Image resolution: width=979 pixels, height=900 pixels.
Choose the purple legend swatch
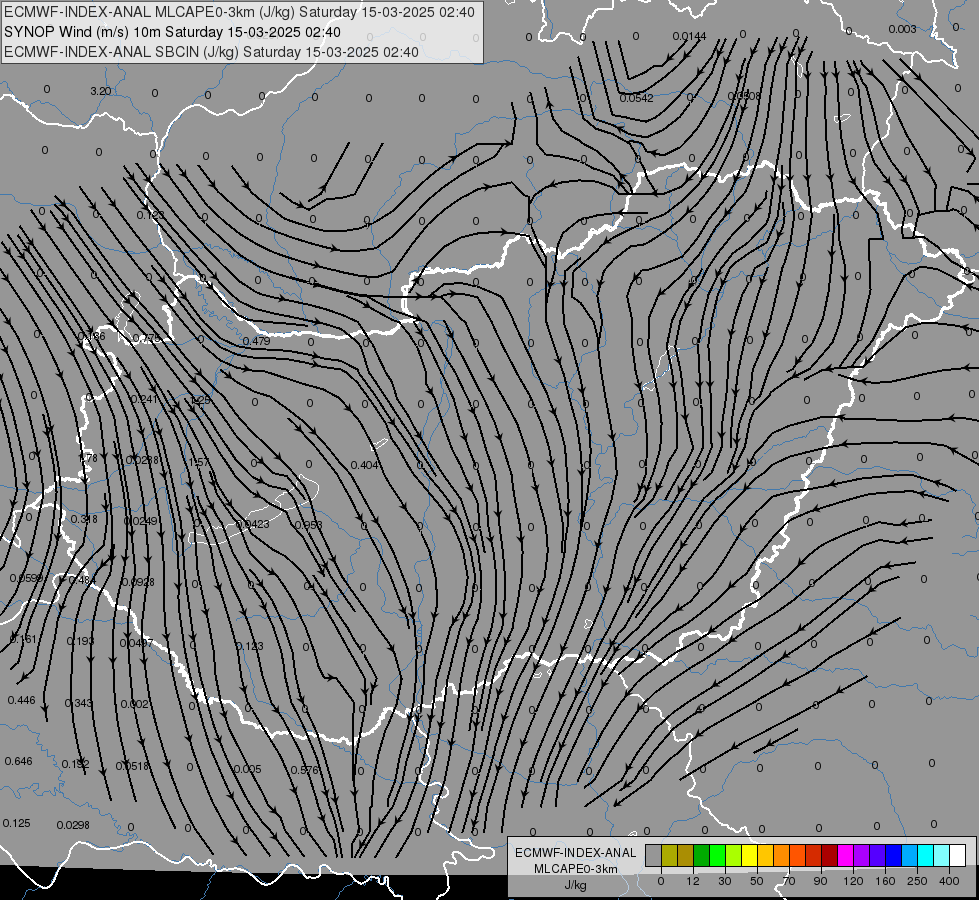pyautogui.click(x=862, y=855)
